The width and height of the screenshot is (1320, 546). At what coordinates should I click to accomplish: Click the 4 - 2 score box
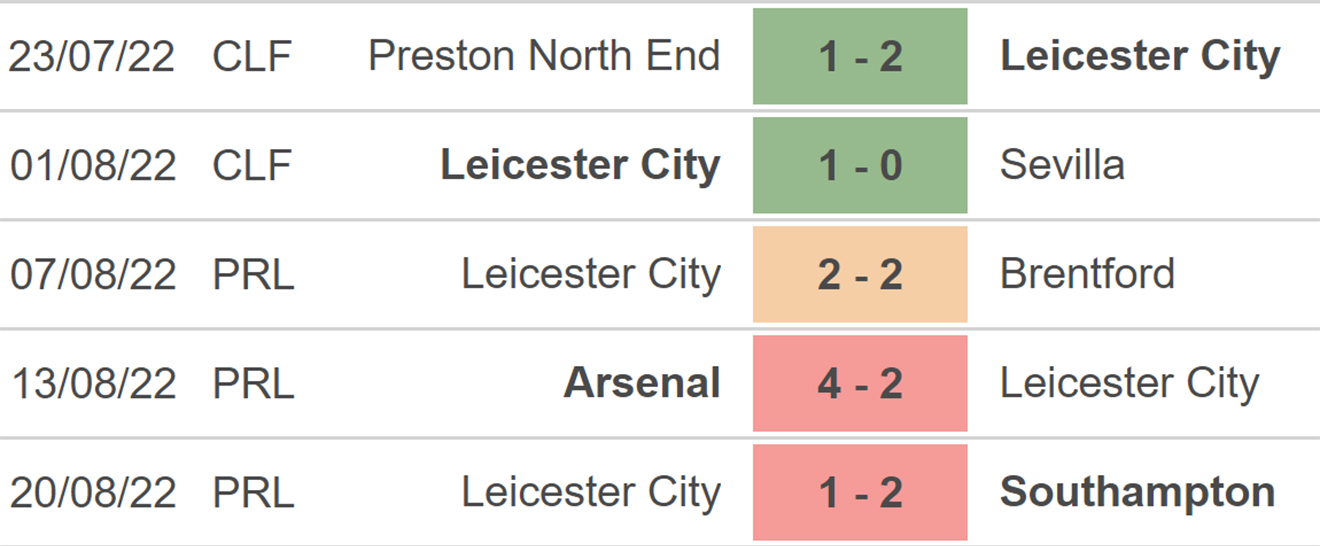click(860, 383)
